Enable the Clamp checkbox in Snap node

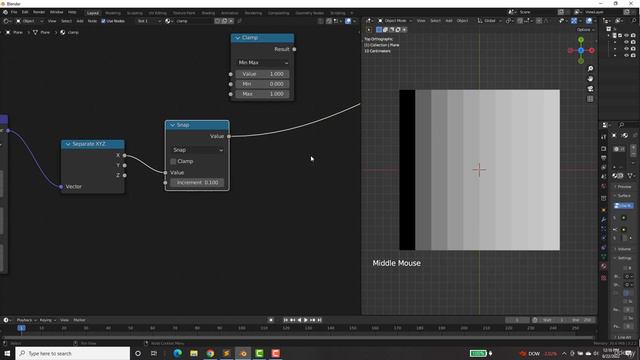[173, 161]
